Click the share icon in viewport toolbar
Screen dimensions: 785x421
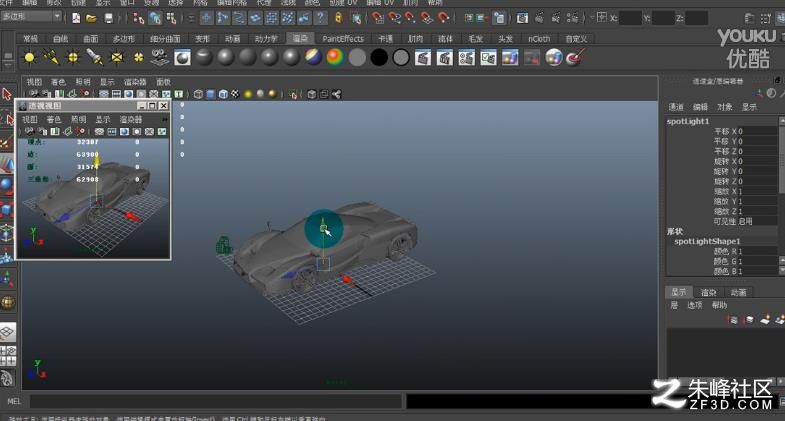(336, 94)
